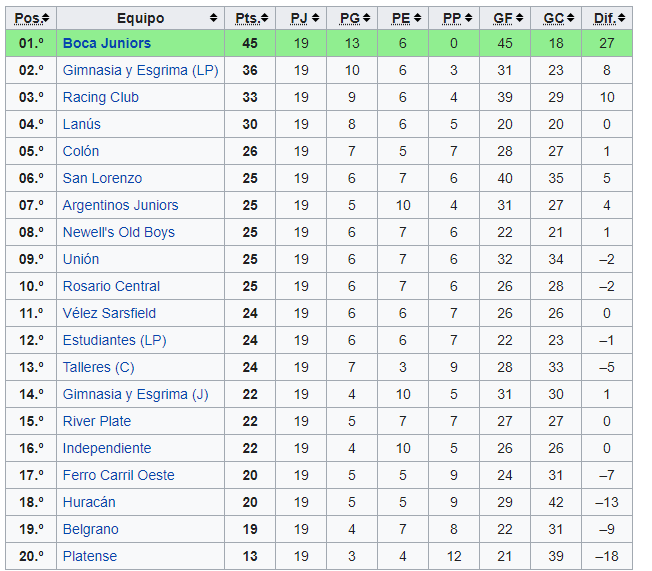Sort by PP using its arrows
Viewport: 652px width, 571px height.
pyautogui.click(x=469, y=18)
